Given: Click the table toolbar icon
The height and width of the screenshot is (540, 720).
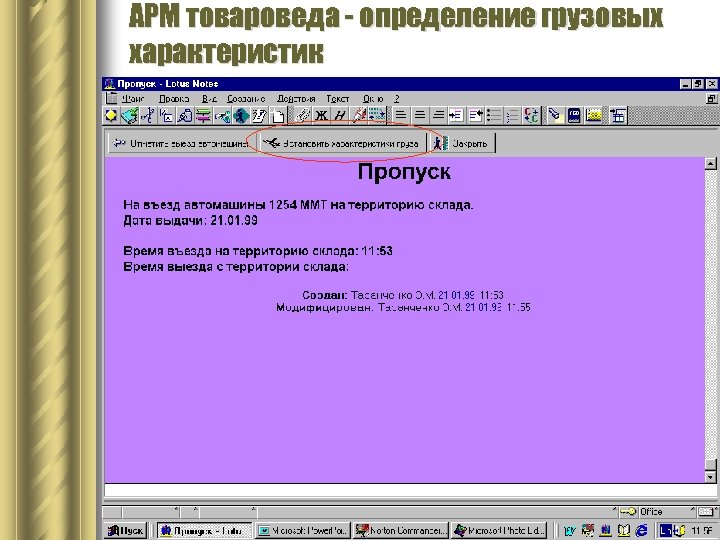Looking at the screenshot, I should click(x=618, y=115).
